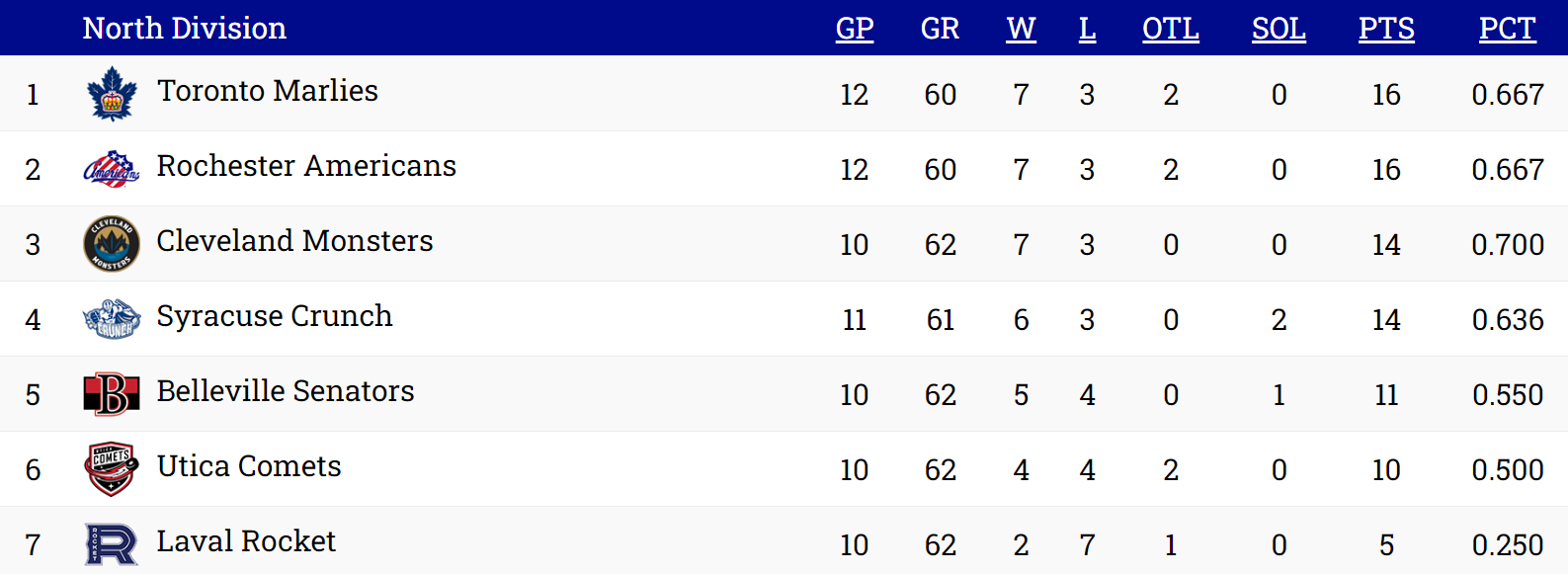Sort standings by PTS header
This screenshot has width=1568, height=574.
(x=1386, y=29)
